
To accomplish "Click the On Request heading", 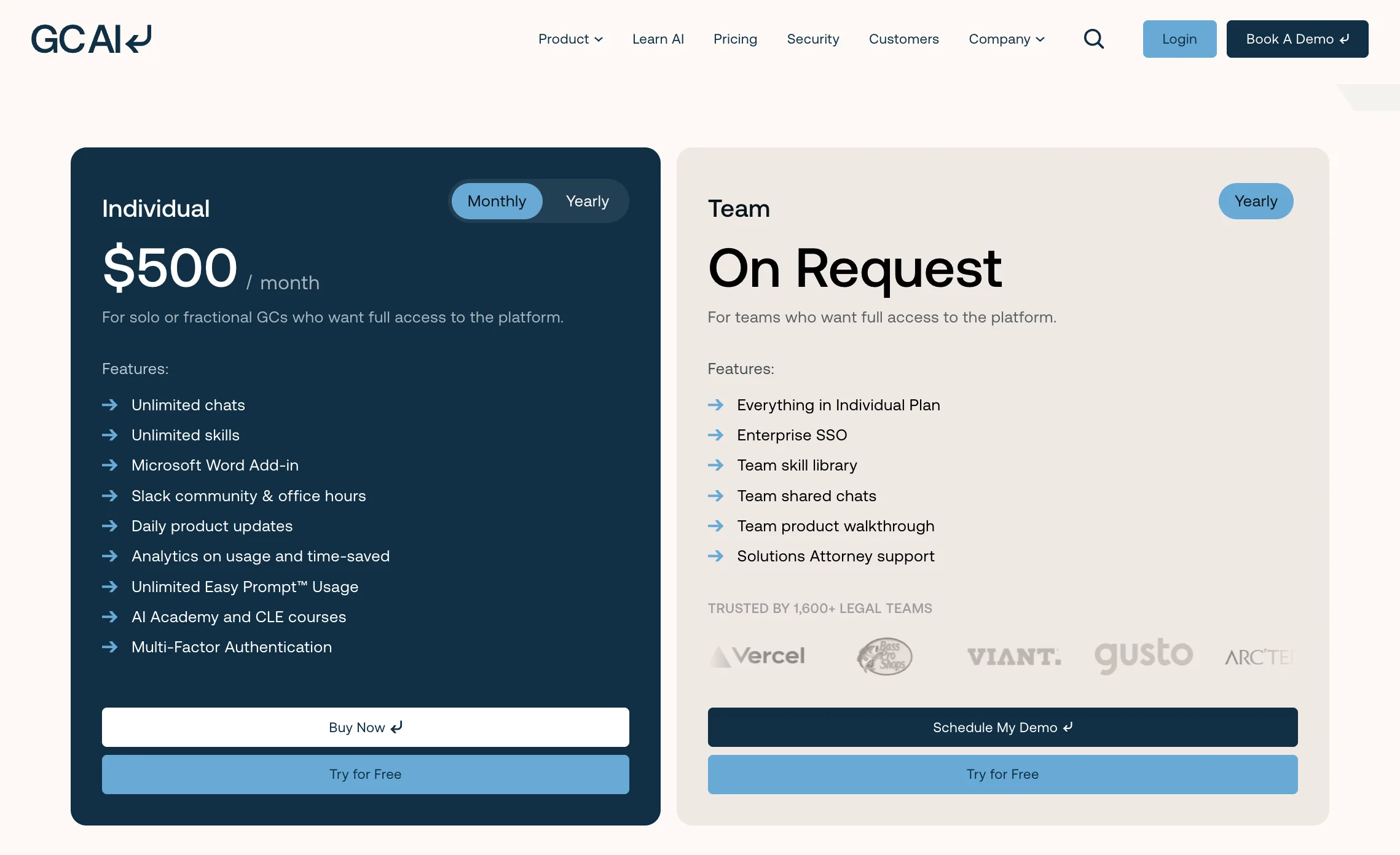I will 855,268.
